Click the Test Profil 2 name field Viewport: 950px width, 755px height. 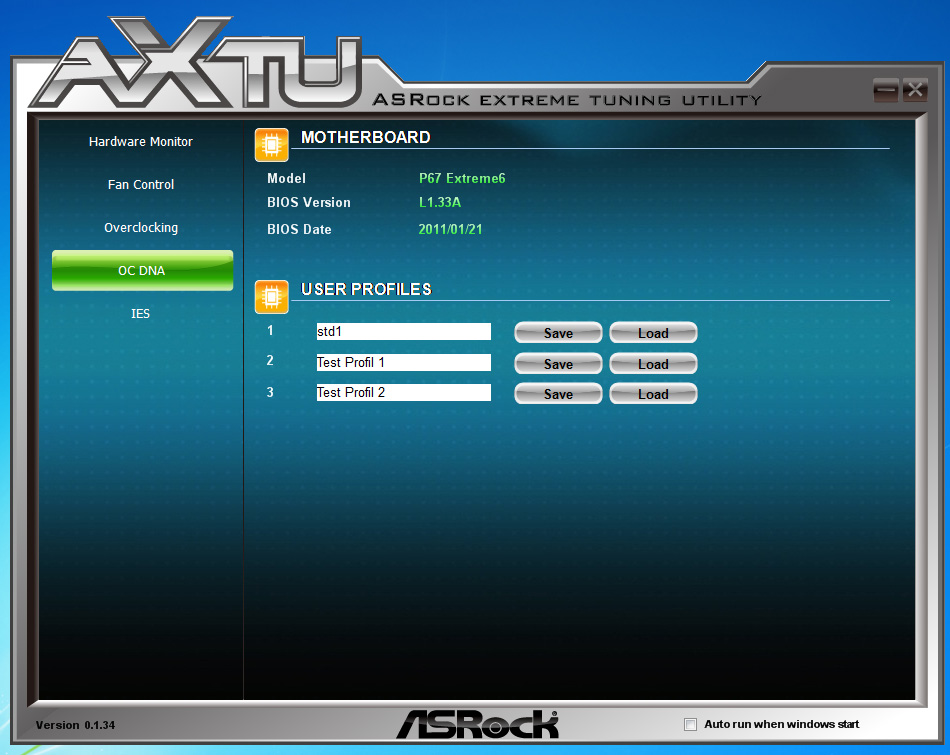tap(404, 393)
